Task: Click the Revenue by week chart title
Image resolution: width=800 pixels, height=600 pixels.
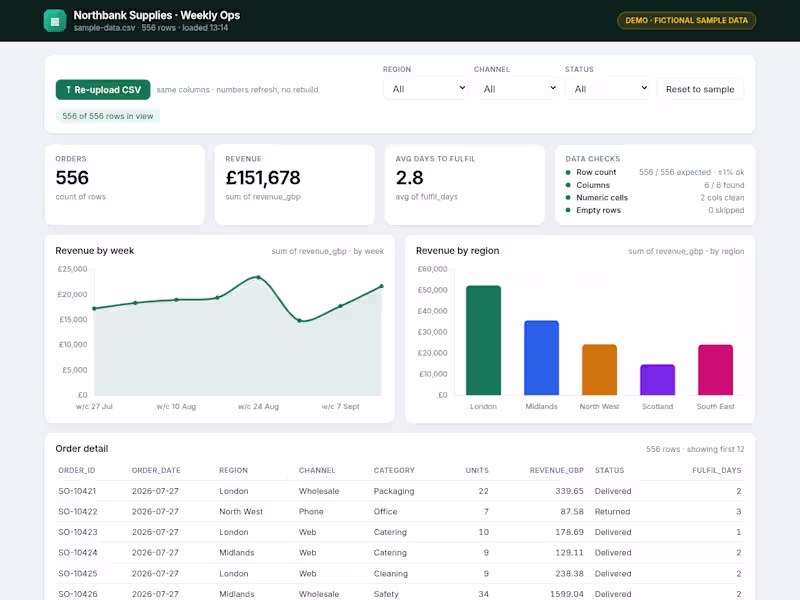Action: 94,251
